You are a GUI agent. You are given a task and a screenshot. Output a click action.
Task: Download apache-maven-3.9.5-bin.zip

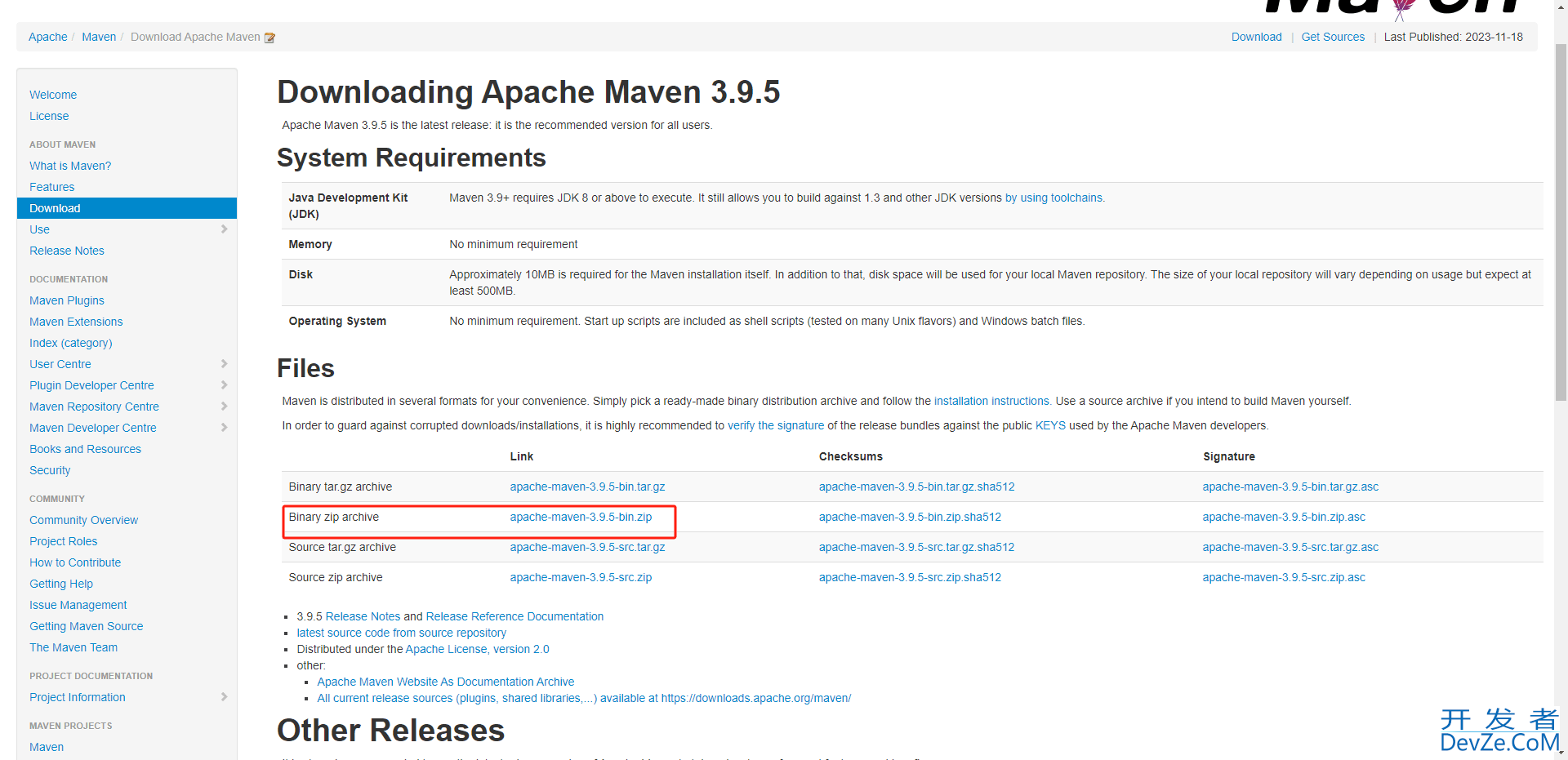coord(581,517)
